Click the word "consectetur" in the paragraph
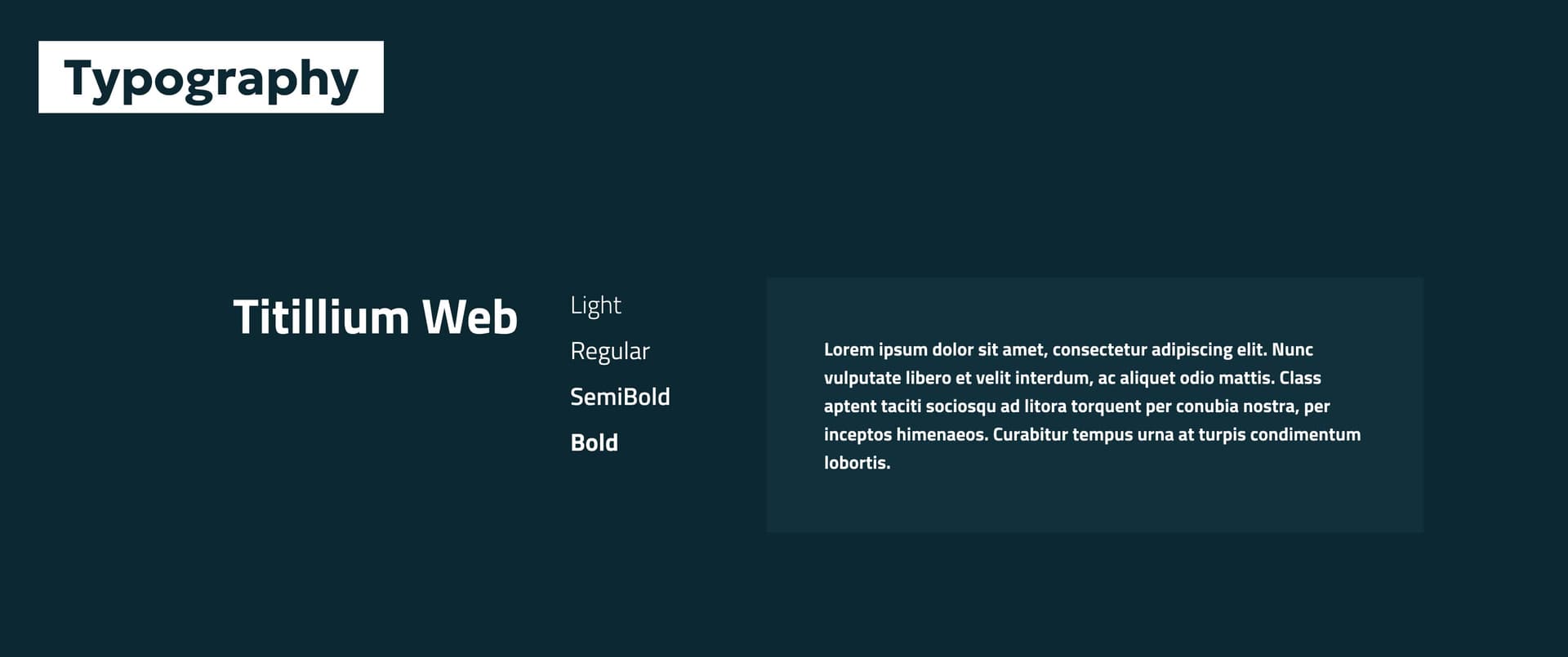Screen dimensions: 1568x657 (x=1098, y=350)
